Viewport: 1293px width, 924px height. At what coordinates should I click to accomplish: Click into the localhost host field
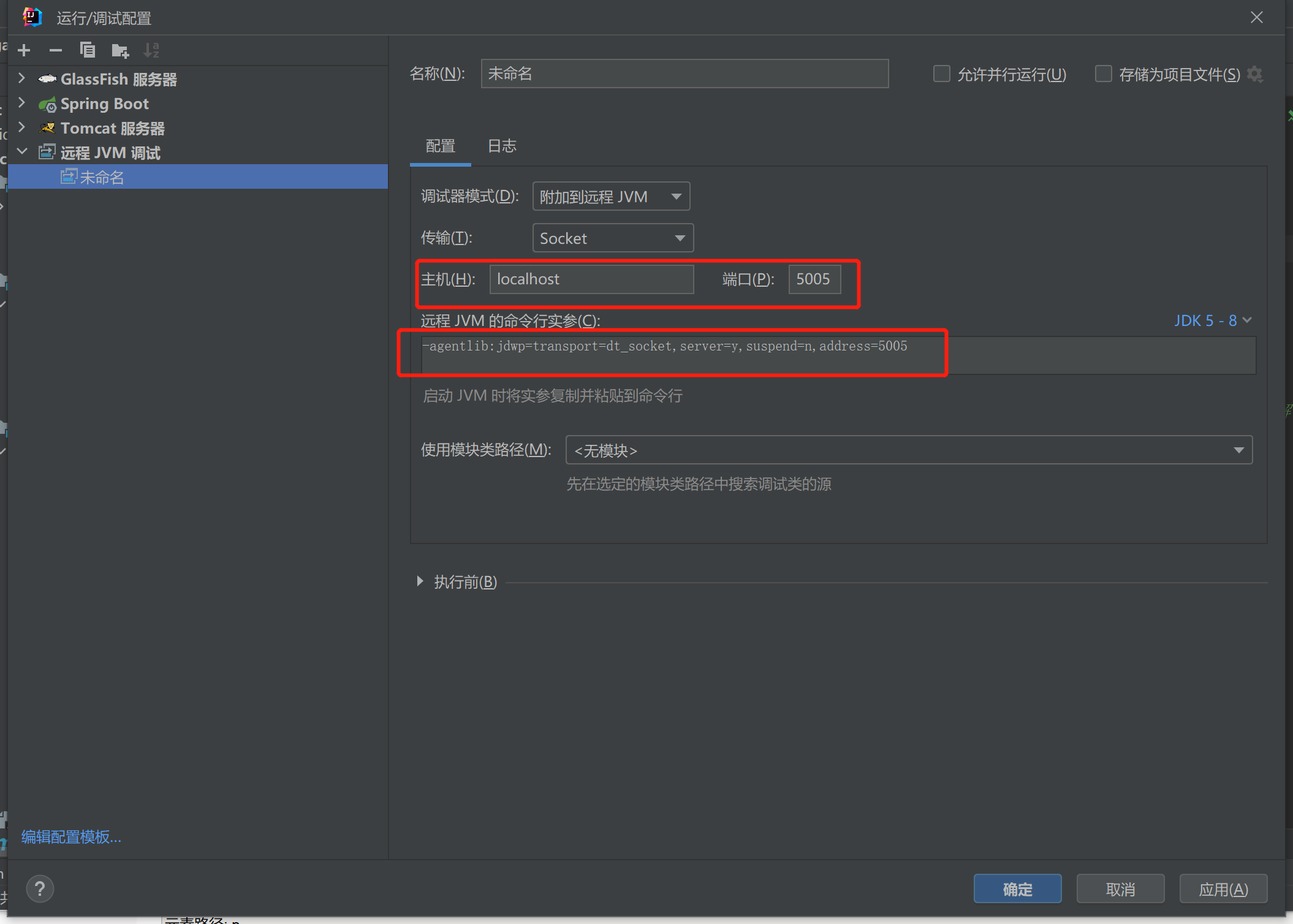591,279
